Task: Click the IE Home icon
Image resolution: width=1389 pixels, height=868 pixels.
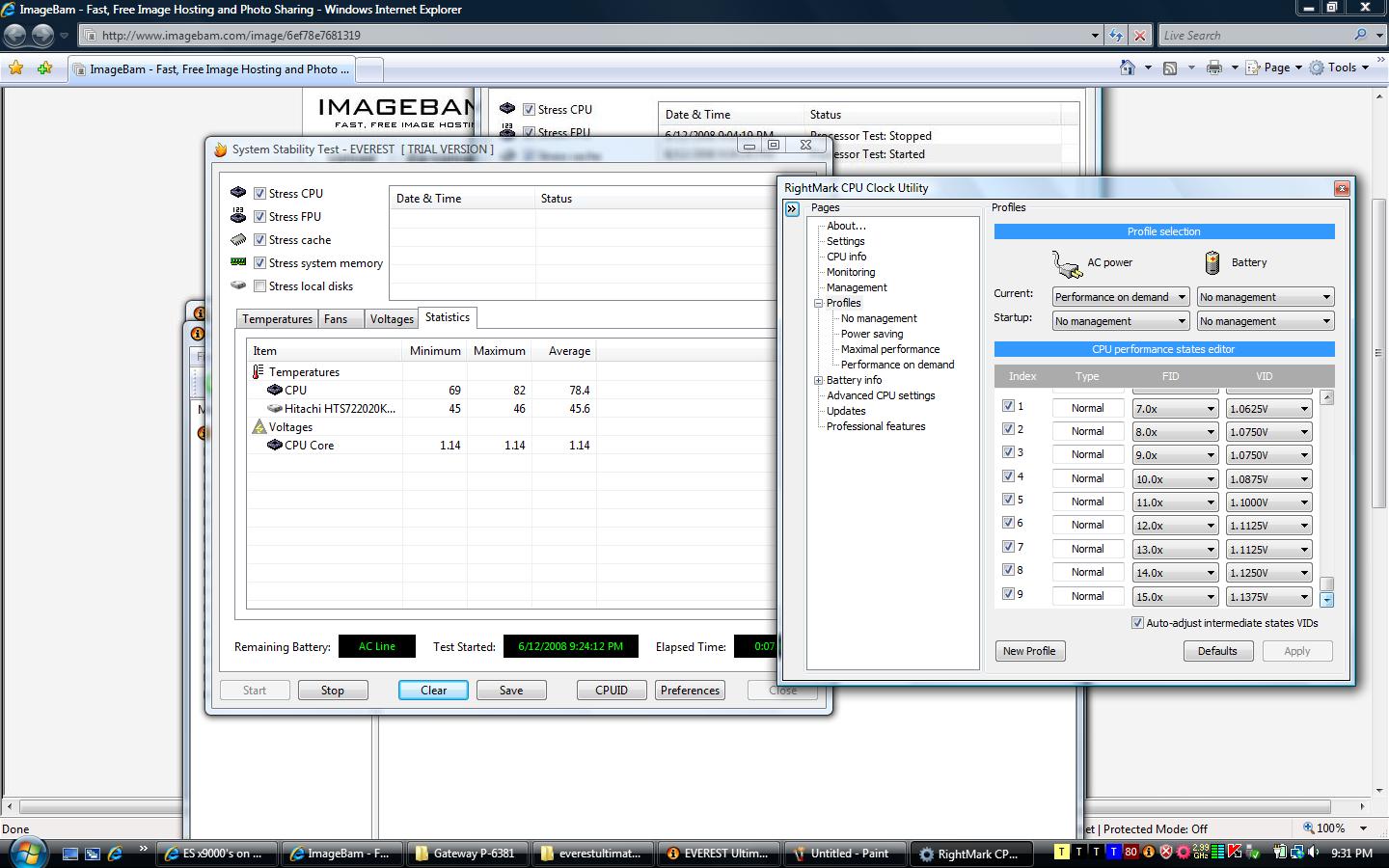Action: point(1127,68)
